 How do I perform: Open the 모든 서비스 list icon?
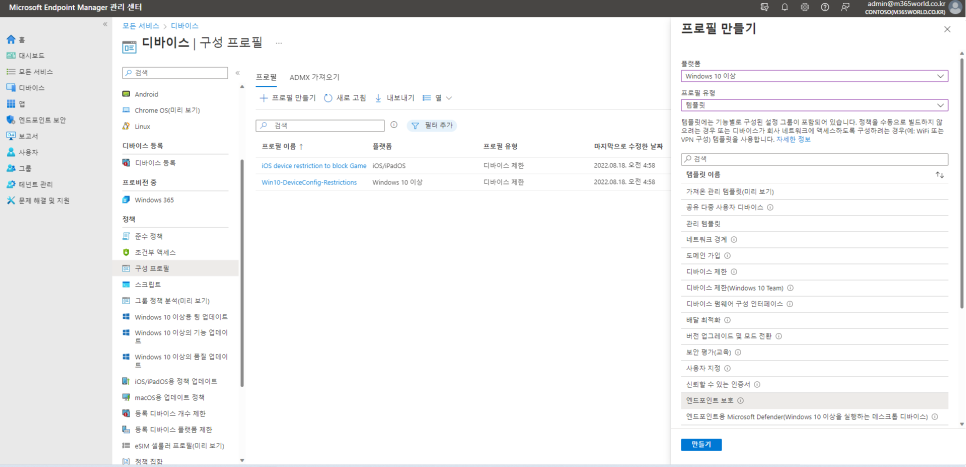(10, 71)
